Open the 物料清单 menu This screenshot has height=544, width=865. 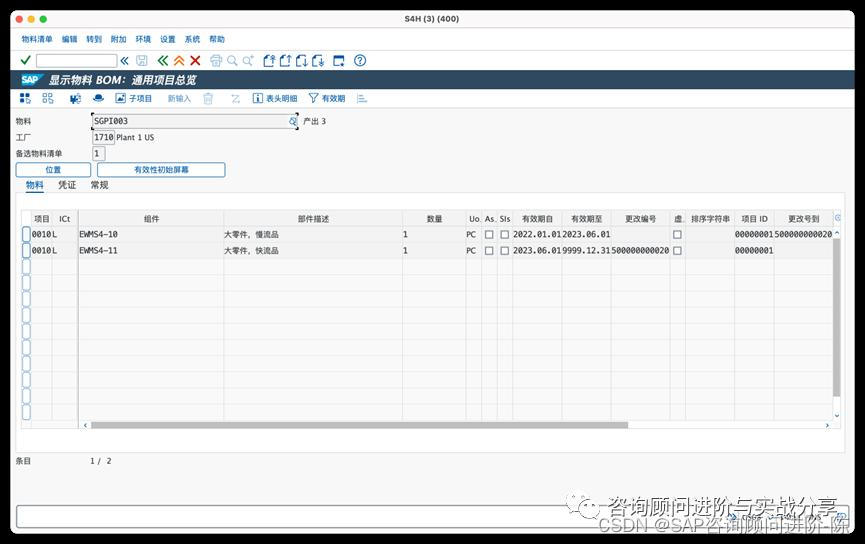click(37, 39)
